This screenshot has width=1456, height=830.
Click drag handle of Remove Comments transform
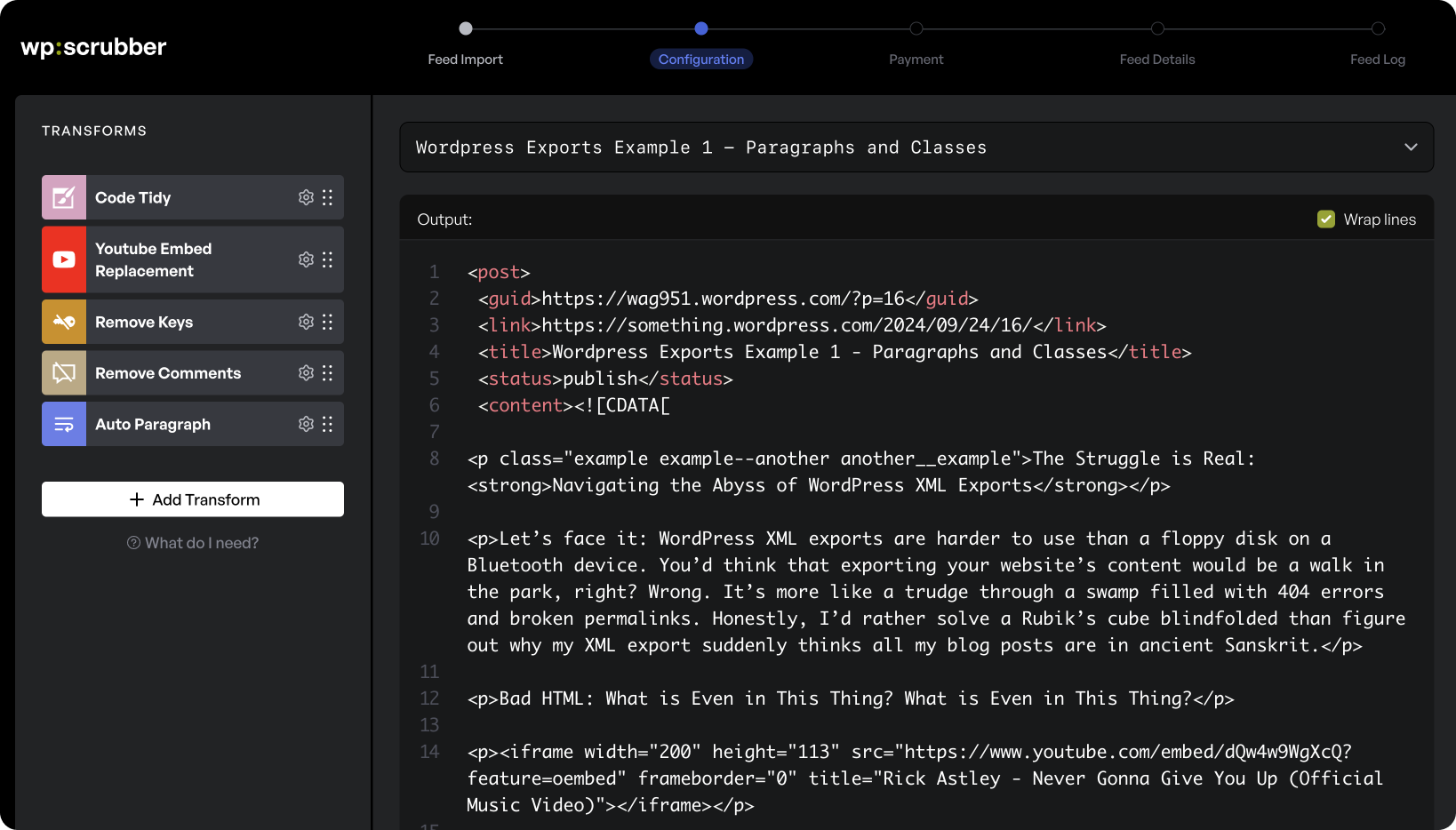[x=328, y=373]
